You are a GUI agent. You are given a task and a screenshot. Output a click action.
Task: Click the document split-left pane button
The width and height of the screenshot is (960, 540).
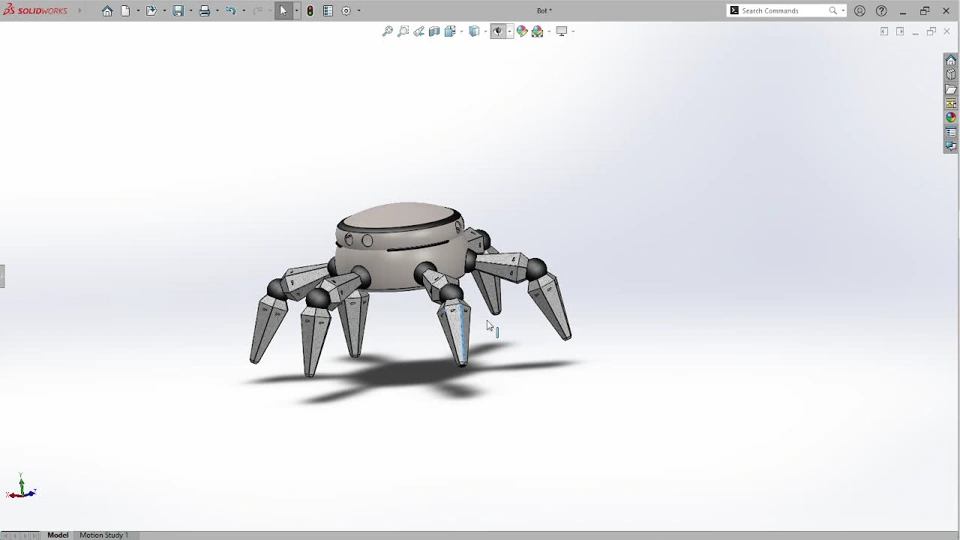coord(884,31)
